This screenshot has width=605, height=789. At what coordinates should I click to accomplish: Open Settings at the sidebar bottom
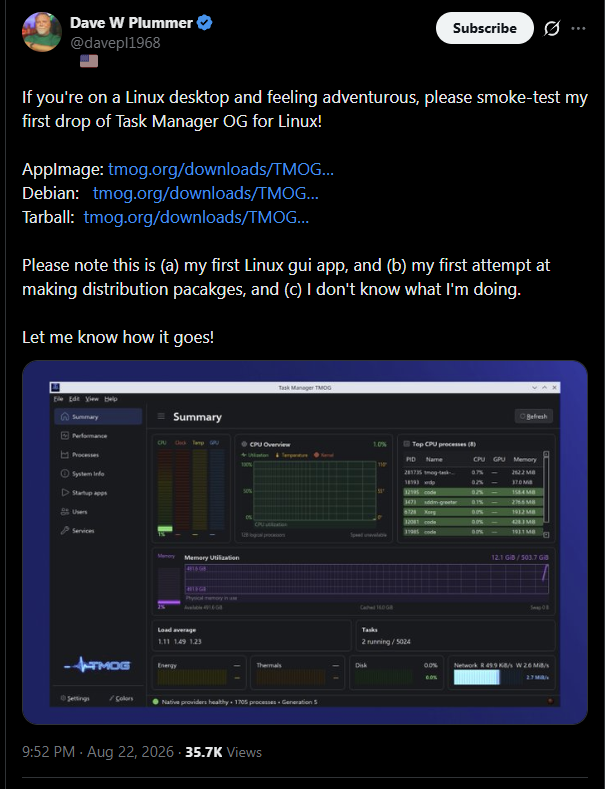(x=75, y=698)
